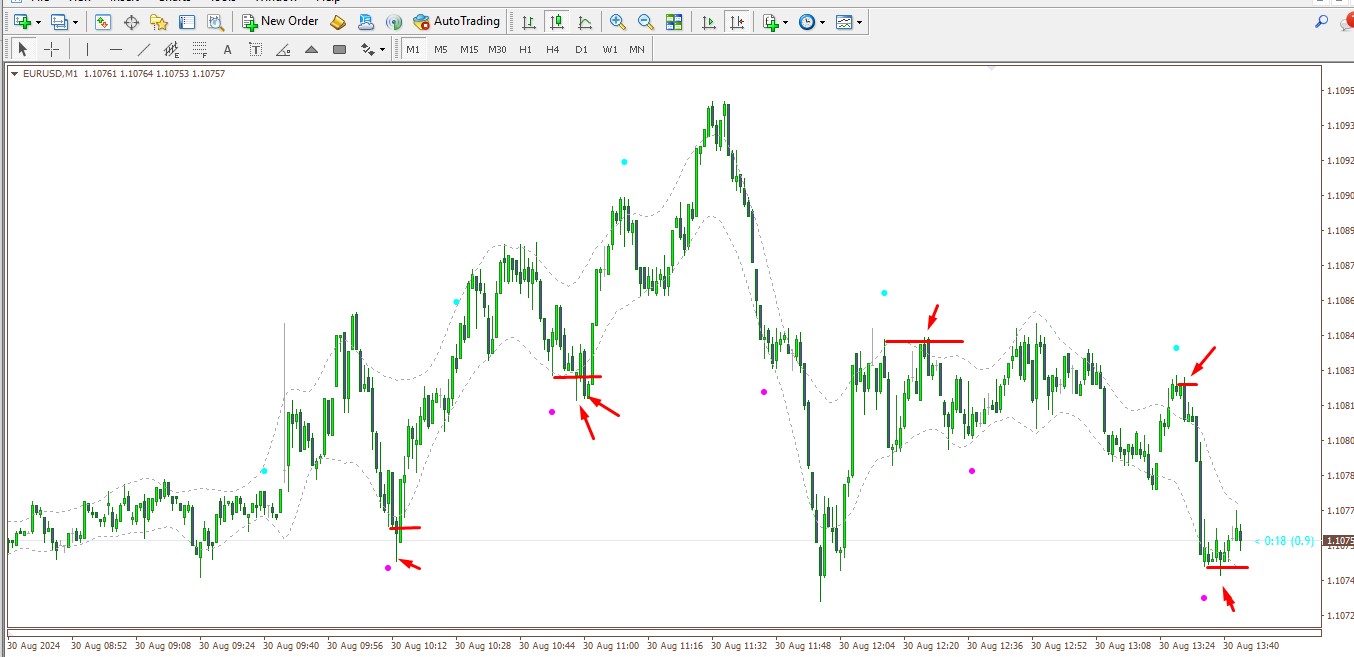The image size is (1354, 657).
Task: Select the Equidistant Channel tool
Action: click(172, 49)
